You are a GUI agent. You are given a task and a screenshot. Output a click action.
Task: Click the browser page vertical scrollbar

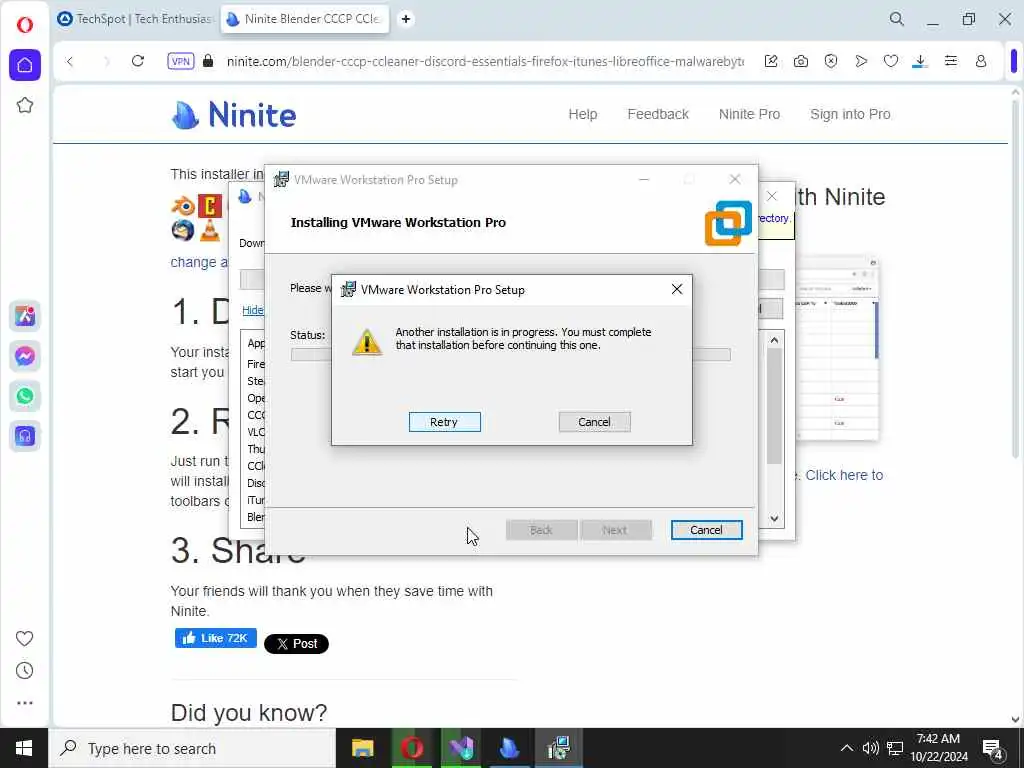pos(1016,280)
